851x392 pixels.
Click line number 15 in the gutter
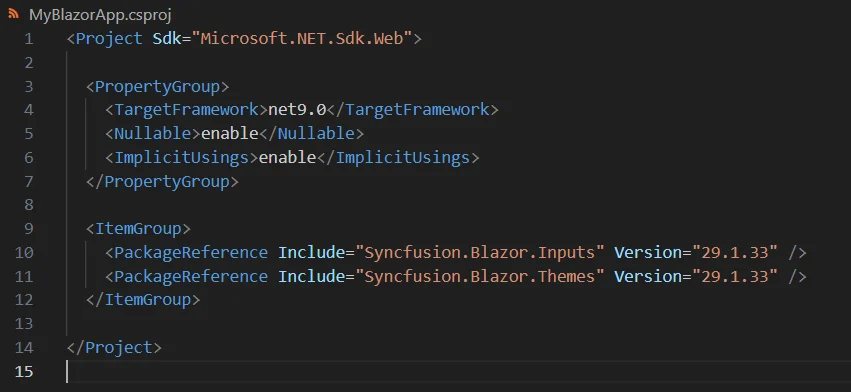click(24, 371)
